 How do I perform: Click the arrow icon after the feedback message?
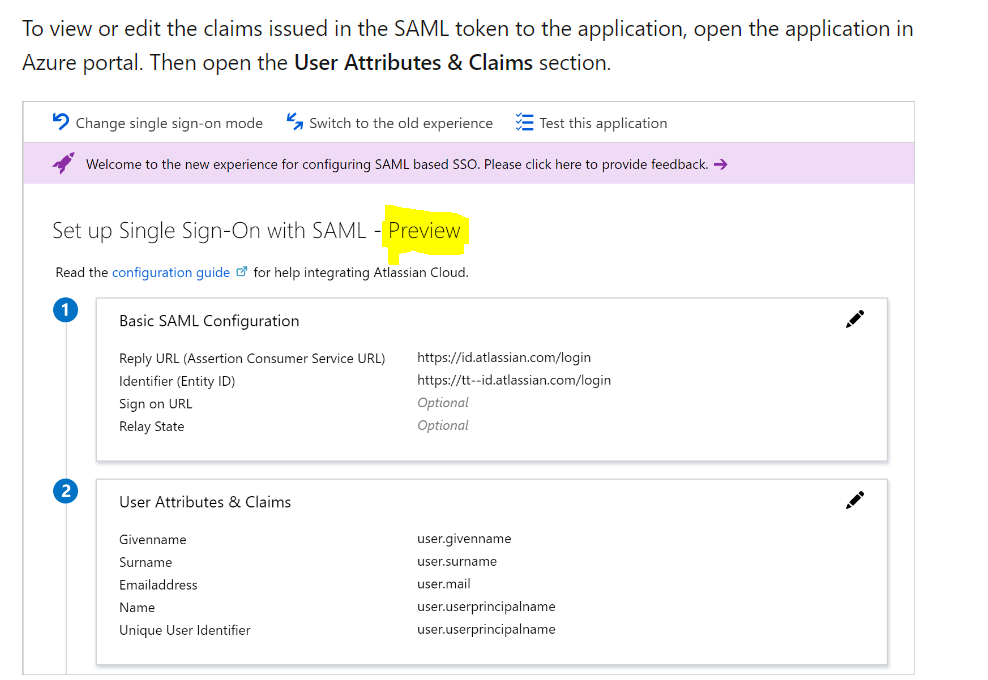pyautogui.click(x=721, y=164)
